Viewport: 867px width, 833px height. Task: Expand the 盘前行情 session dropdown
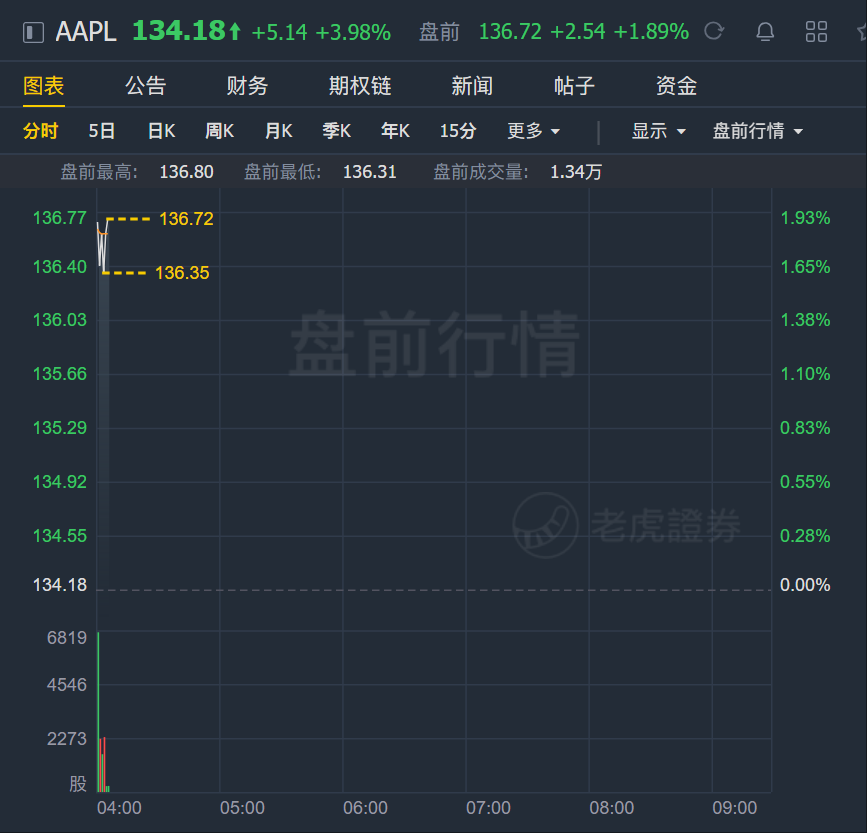point(758,131)
